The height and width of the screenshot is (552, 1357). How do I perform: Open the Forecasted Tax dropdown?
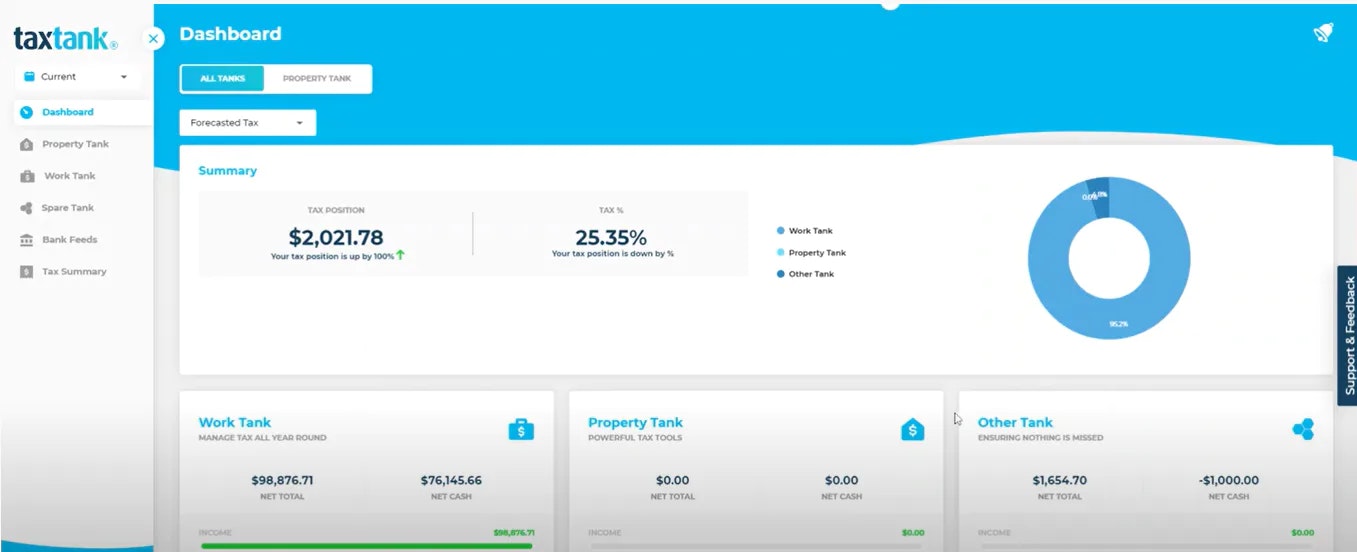(x=248, y=123)
